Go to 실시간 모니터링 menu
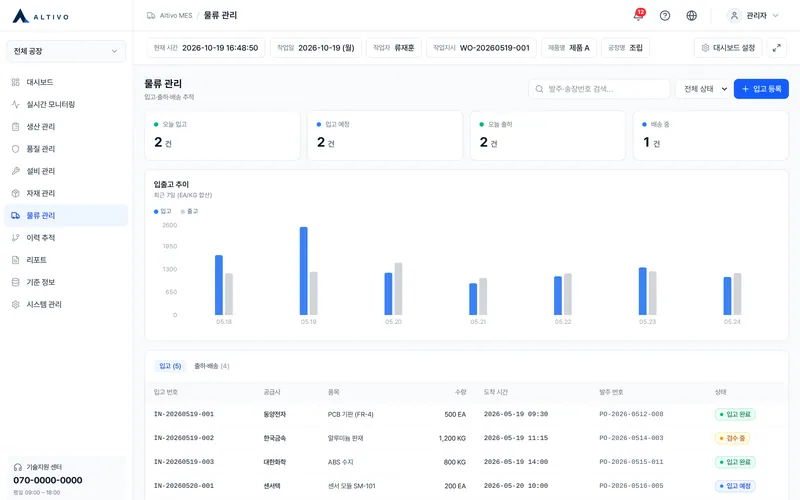This screenshot has height=500, width=800. coord(66,104)
